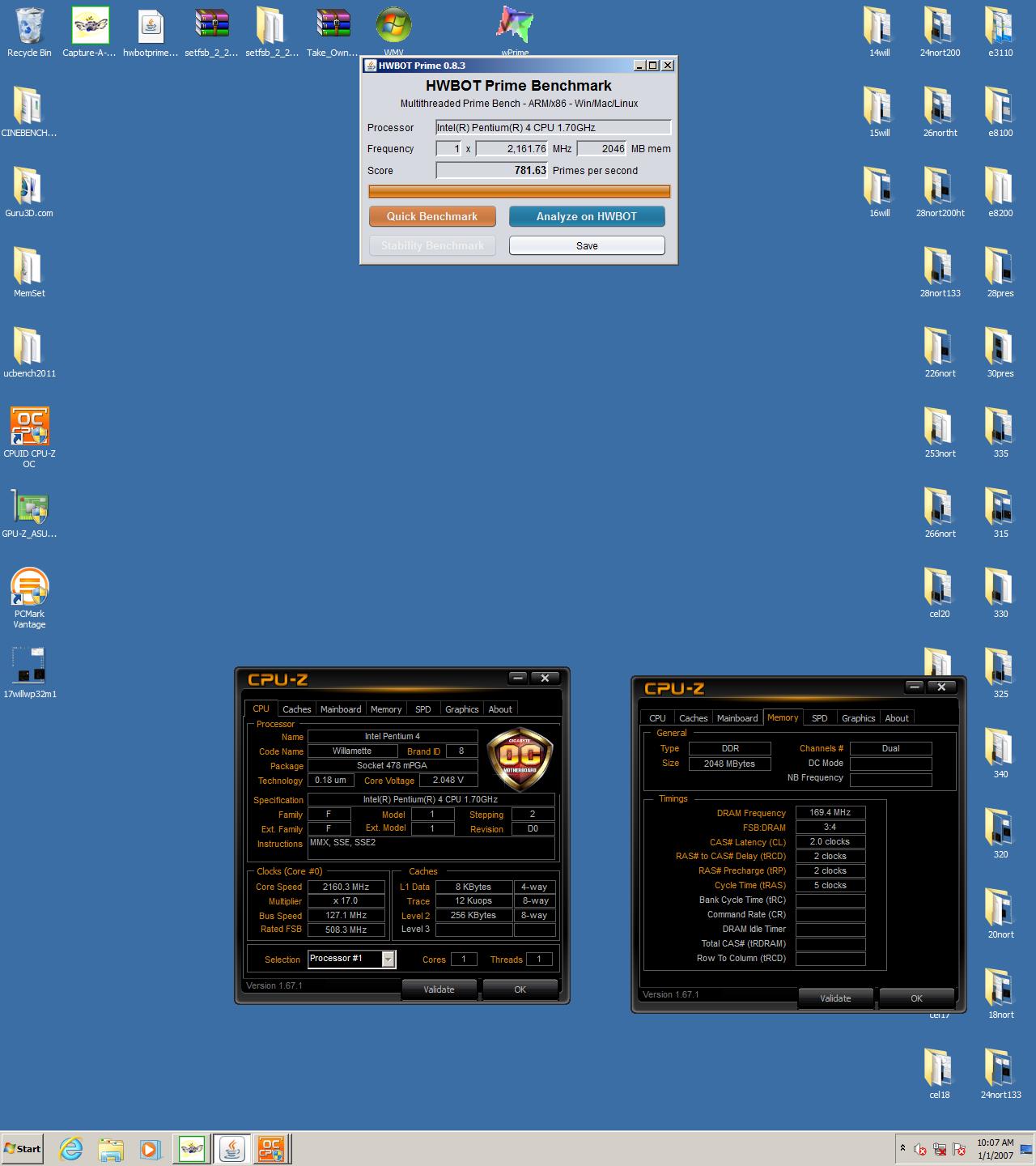Click the Core Speed value 2160.3 MHz

[346, 887]
